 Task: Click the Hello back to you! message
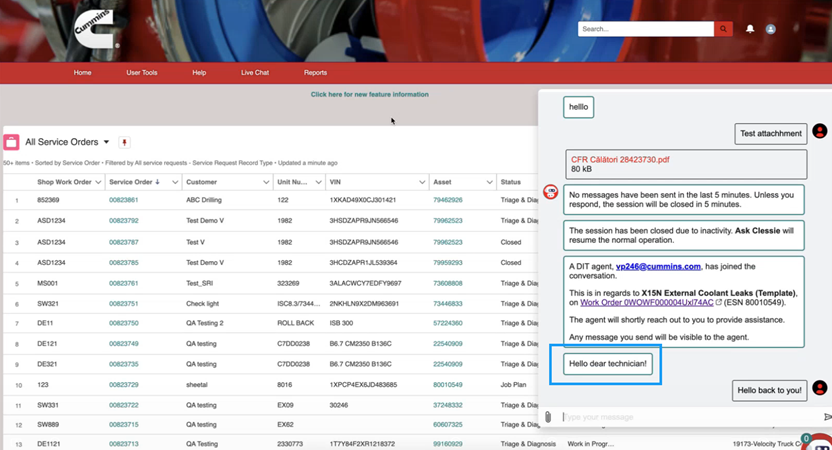[769, 391]
